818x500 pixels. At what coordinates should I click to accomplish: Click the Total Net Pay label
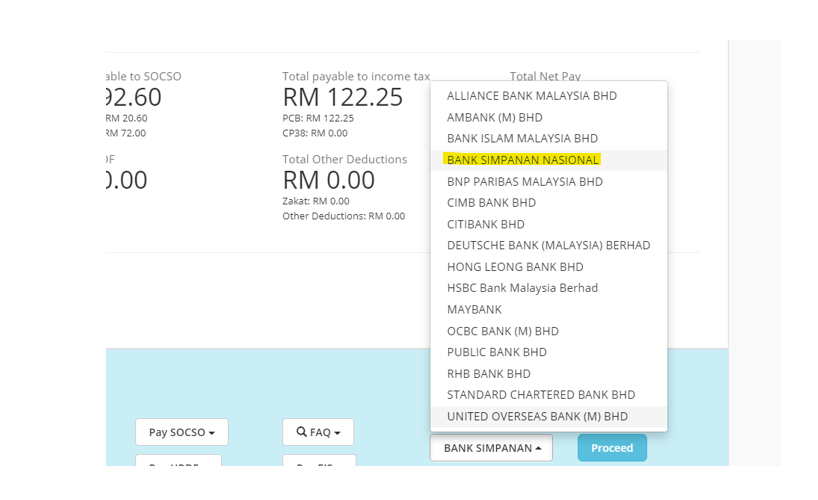pyautogui.click(x=545, y=76)
